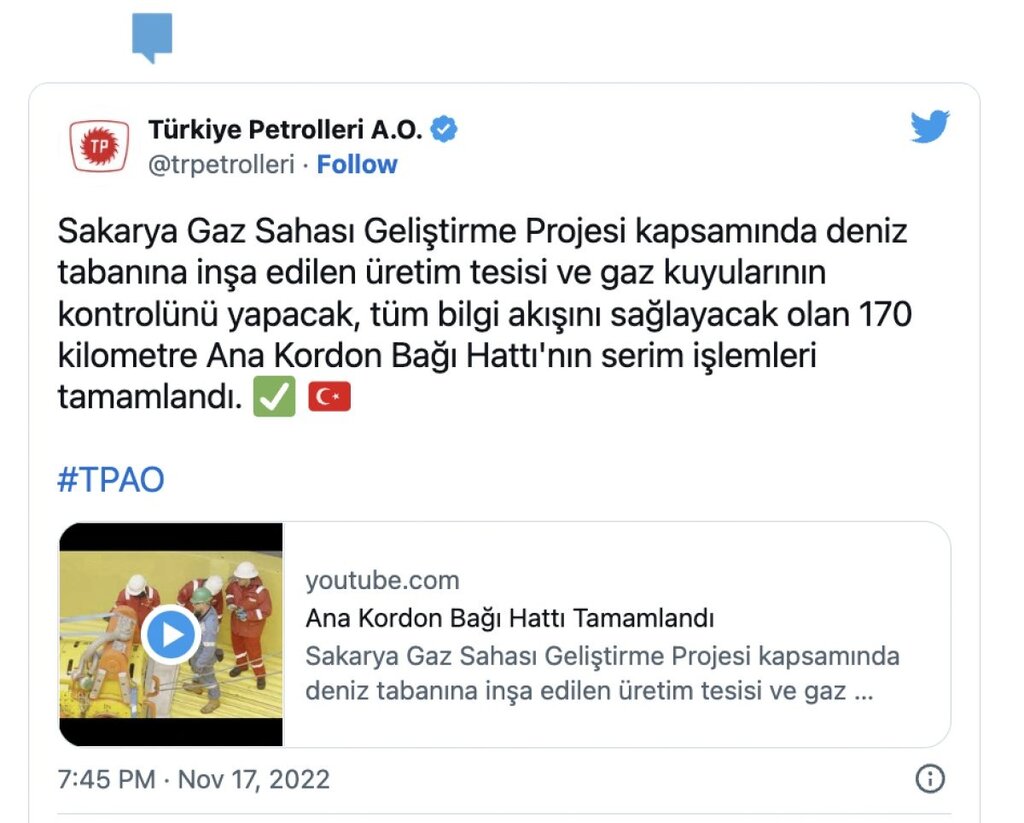
Task: Open the 7:45 PM Nov 17, 2022 timestamp
Action: [194, 779]
